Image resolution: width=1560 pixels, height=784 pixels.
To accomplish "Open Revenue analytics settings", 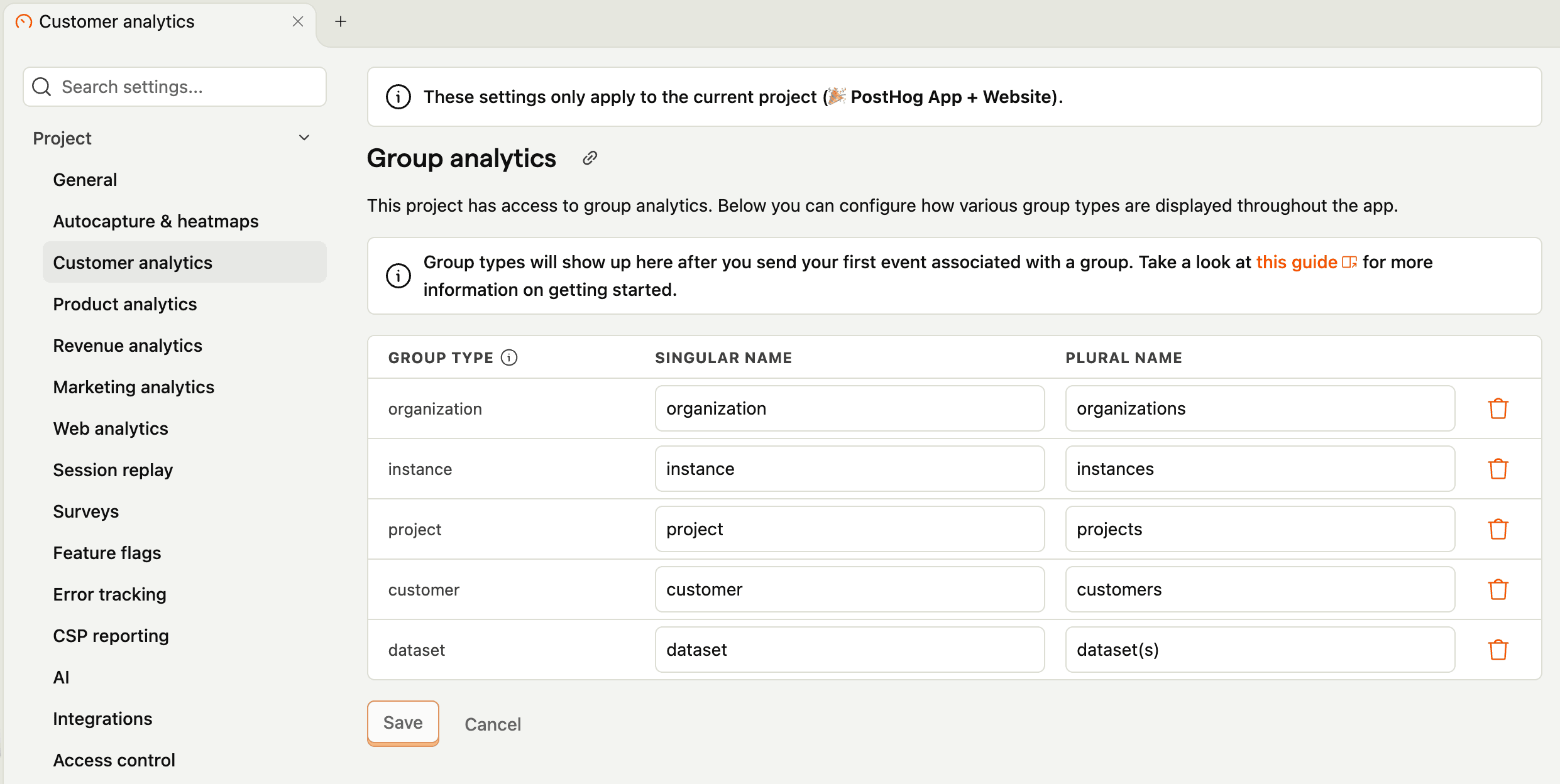I will tap(128, 345).
